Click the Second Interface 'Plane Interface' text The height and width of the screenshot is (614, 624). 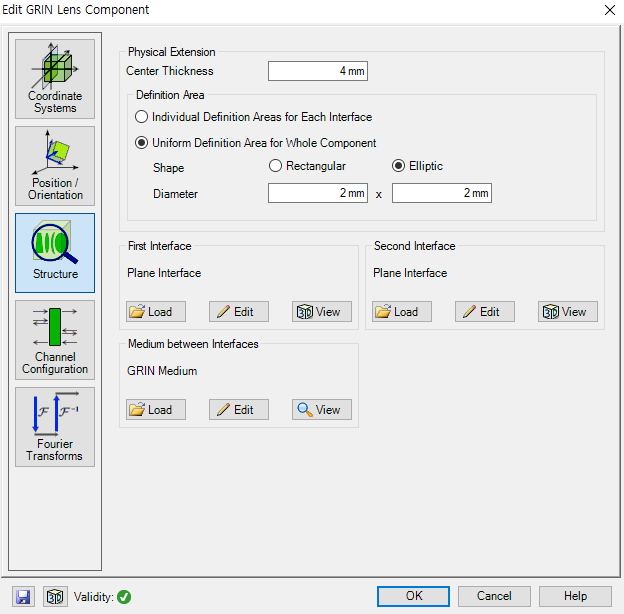tap(410, 273)
